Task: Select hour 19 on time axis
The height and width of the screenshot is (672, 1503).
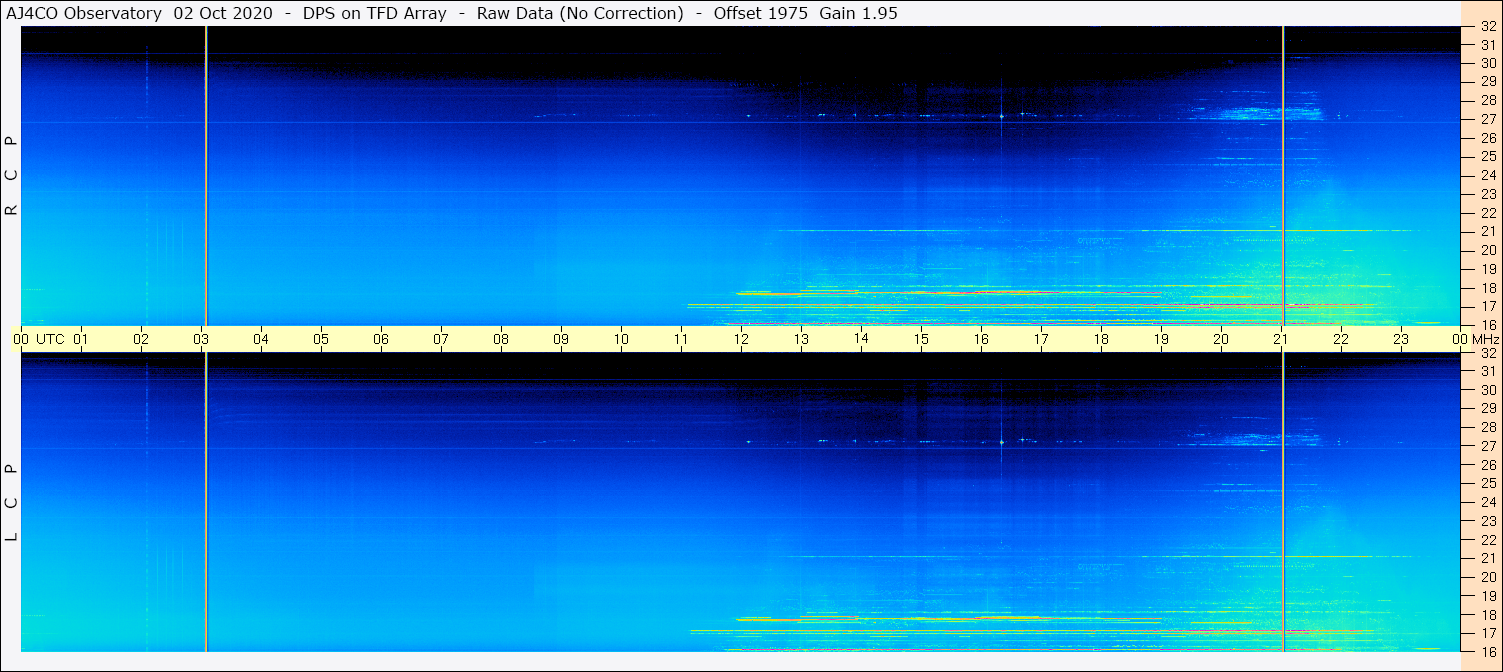Action: click(1161, 339)
